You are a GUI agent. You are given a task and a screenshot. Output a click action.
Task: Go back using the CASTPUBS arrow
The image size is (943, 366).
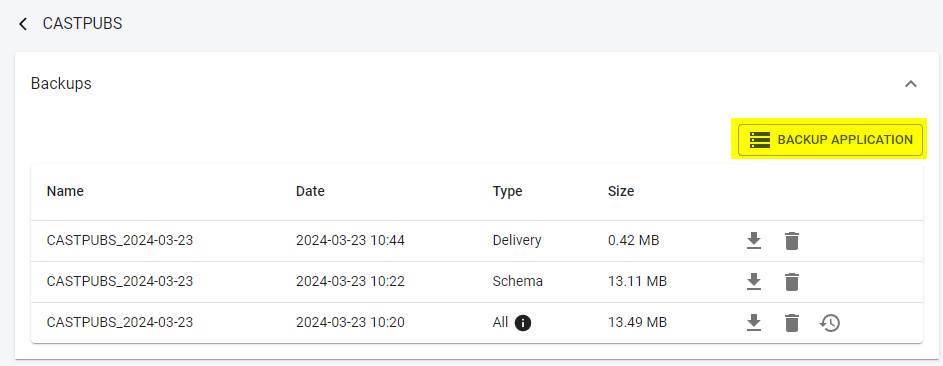click(23, 24)
